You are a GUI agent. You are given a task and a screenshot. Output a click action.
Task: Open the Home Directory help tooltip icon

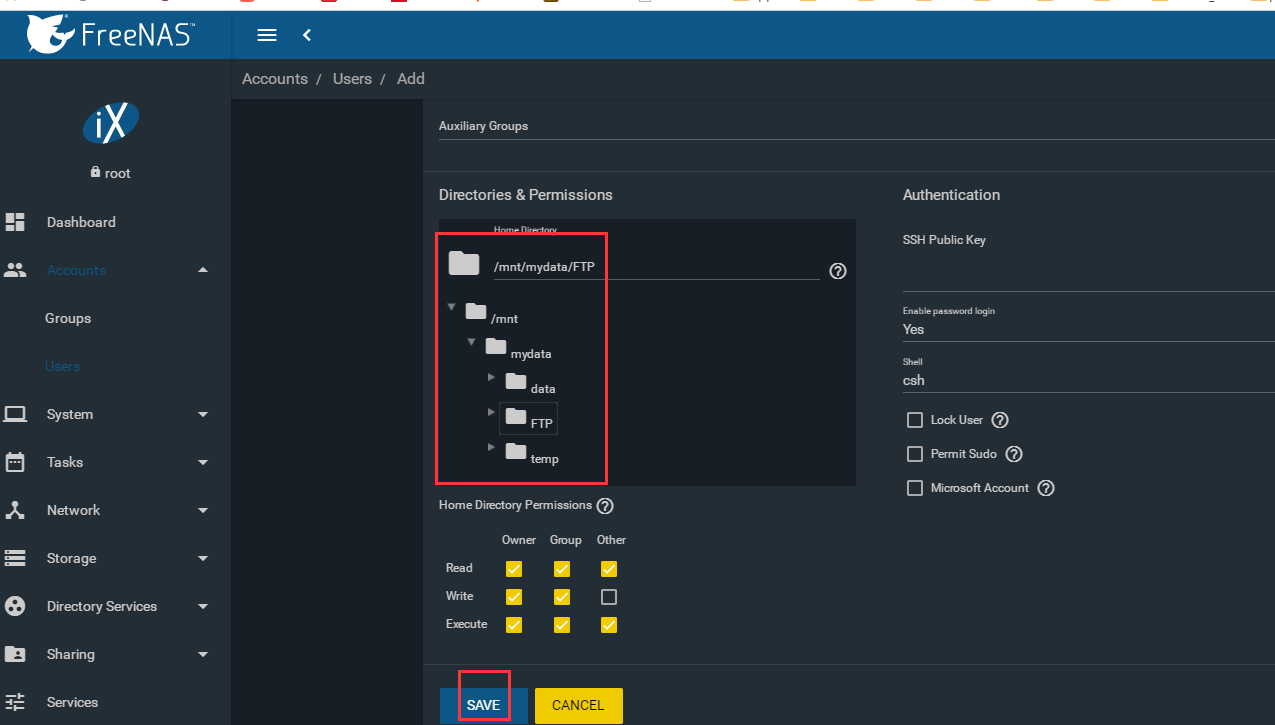[837, 270]
